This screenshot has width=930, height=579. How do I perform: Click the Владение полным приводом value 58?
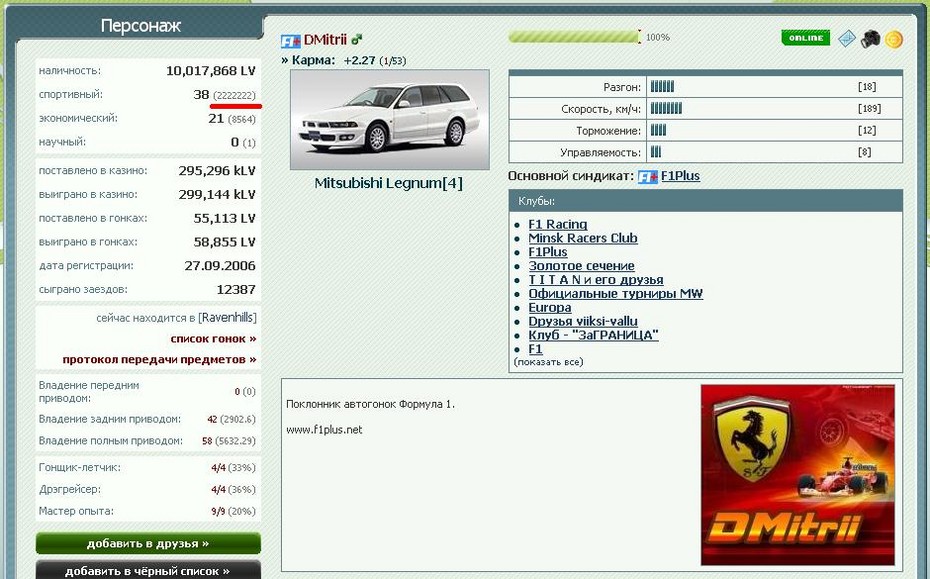coord(207,441)
